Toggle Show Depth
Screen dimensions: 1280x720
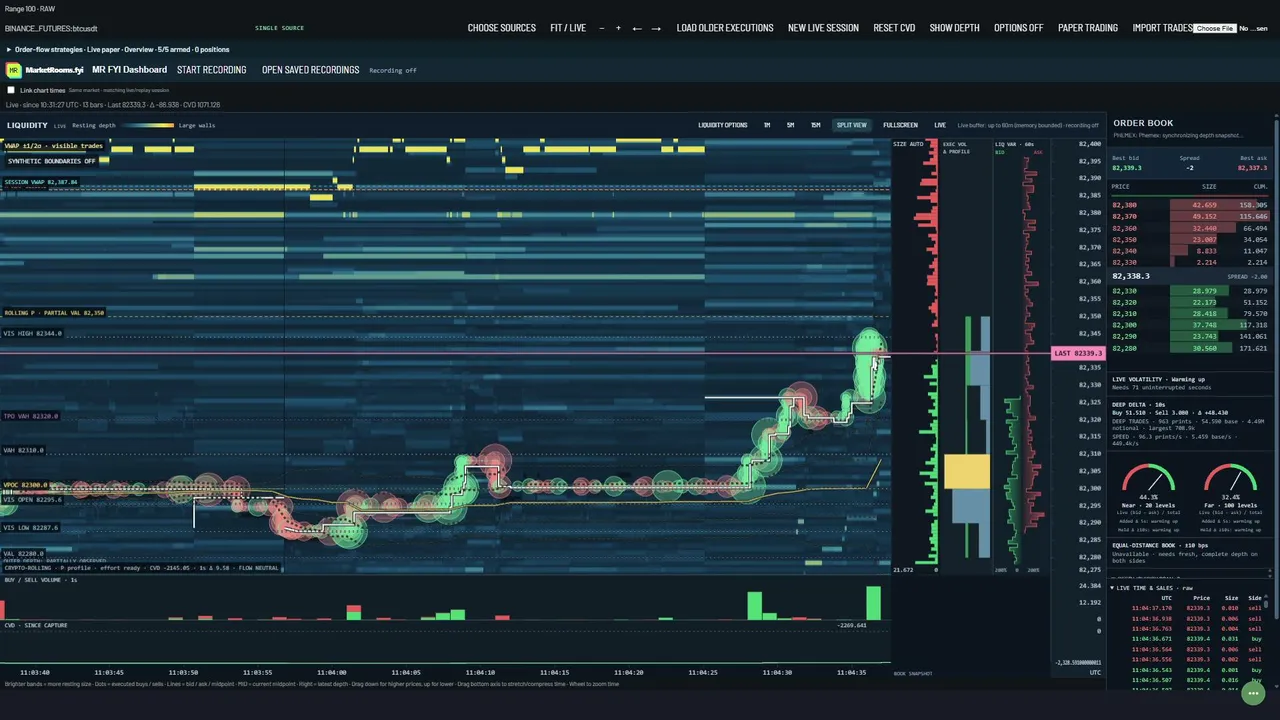click(x=955, y=28)
